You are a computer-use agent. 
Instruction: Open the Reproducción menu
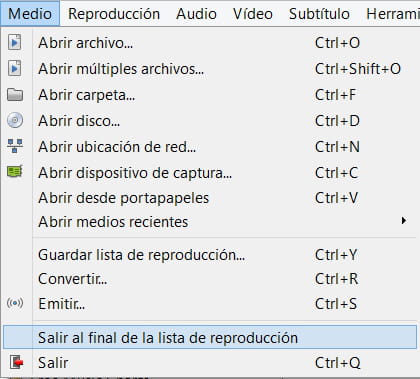[x=114, y=14]
